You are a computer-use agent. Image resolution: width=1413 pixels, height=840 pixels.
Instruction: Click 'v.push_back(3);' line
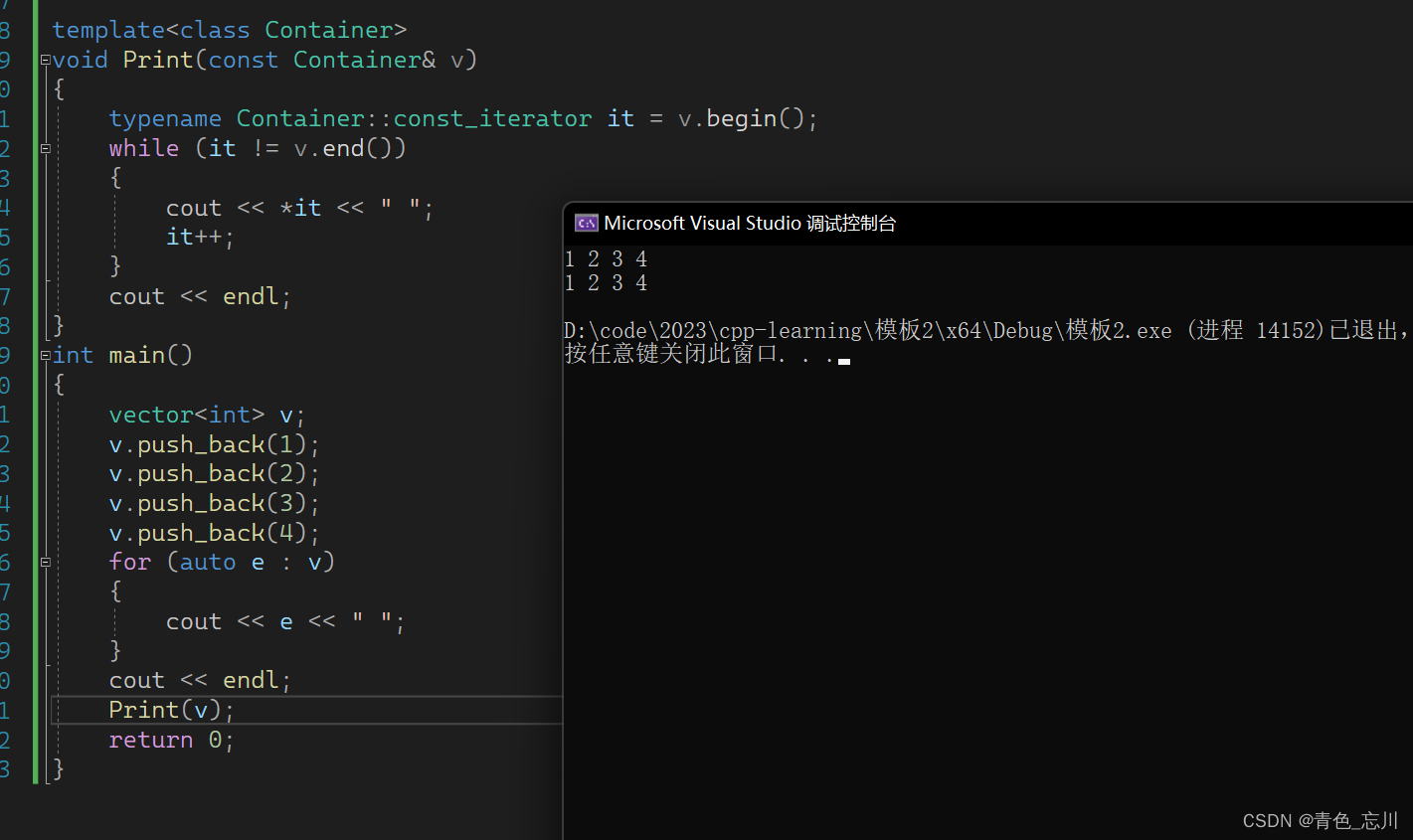point(215,503)
